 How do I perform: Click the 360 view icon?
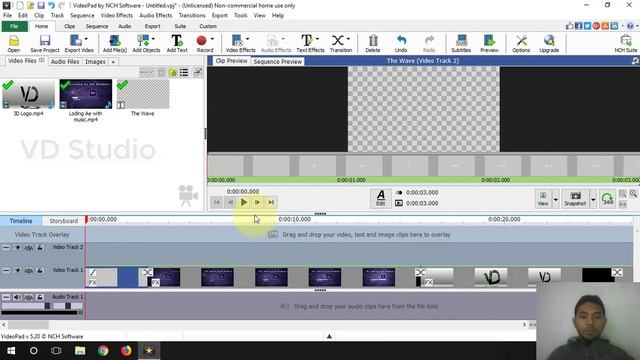[607, 199]
